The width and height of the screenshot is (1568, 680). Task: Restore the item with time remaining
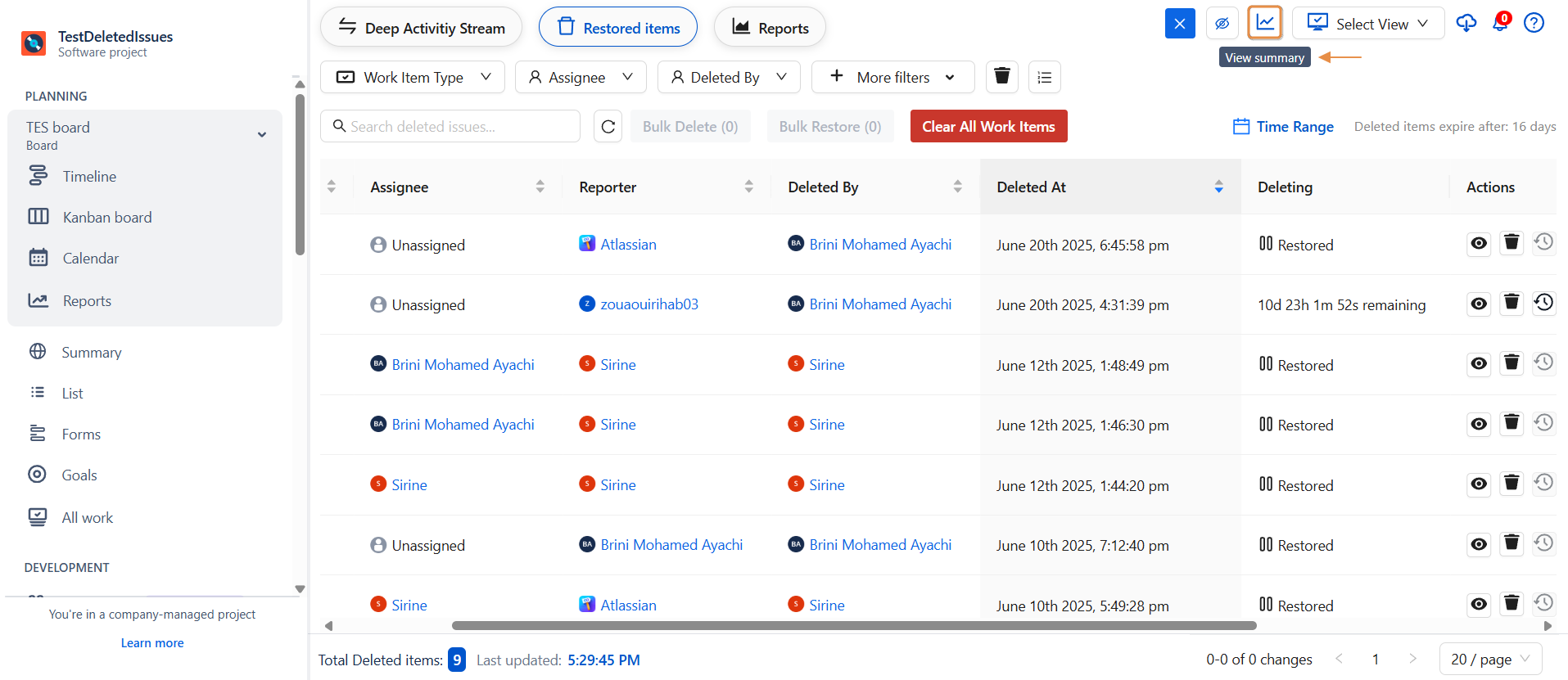coord(1543,303)
